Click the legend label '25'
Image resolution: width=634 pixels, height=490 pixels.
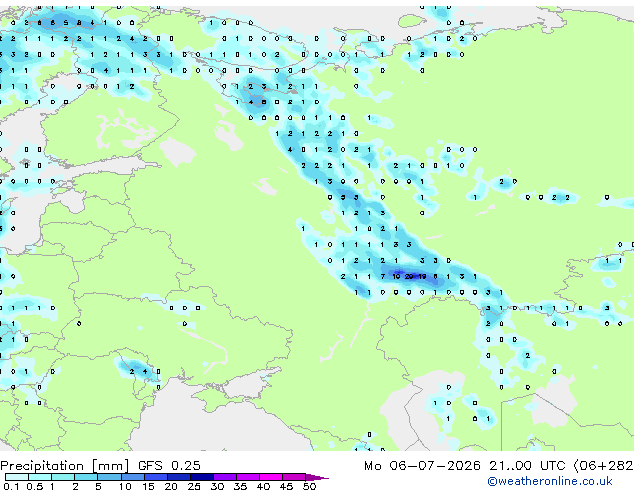pyautogui.click(x=194, y=486)
